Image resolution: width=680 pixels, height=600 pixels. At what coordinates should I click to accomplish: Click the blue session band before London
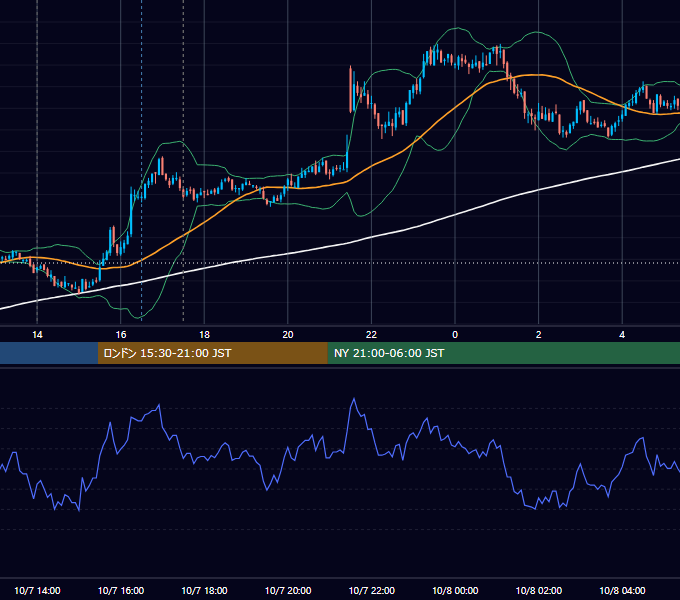pyautogui.click(x=49, y=353)
